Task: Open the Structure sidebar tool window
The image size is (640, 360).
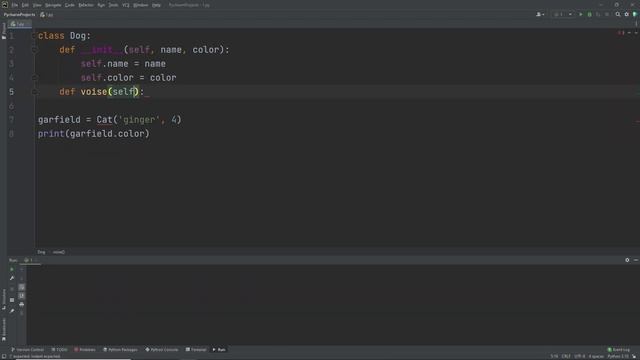Action: point(4,299)
